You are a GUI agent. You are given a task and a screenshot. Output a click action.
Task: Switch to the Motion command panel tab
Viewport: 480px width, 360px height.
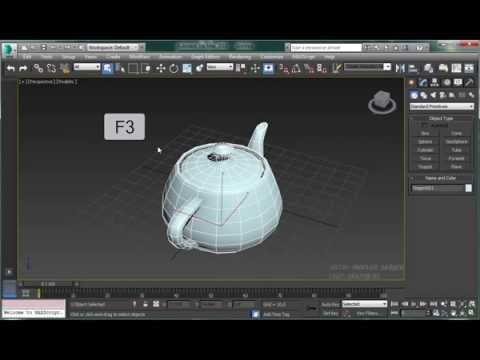[x=447, y=82]
